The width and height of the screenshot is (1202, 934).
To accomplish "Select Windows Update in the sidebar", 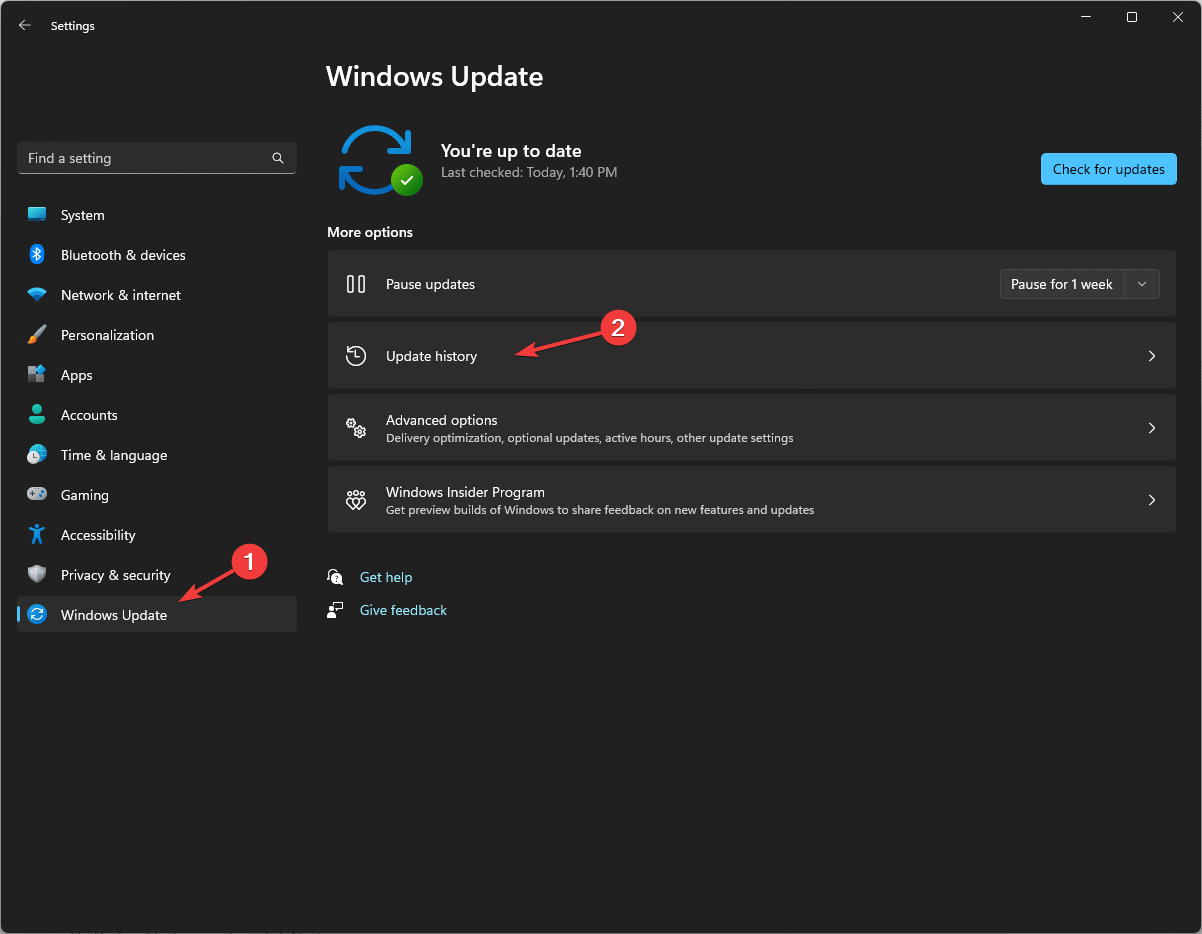I will [x=157, y=614].
